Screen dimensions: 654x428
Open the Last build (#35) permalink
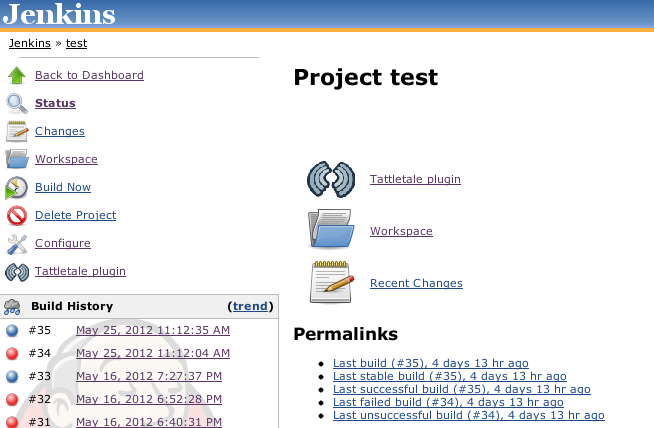coord(431,363)
